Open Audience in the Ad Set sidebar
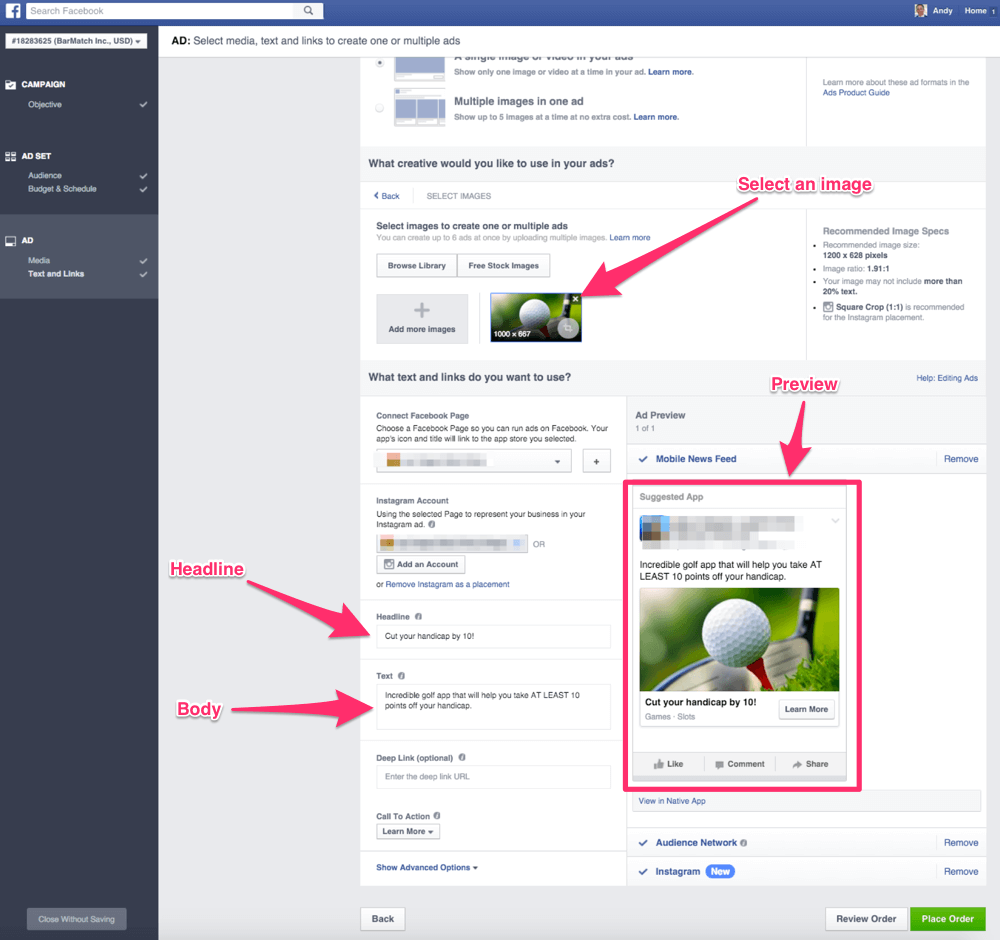The height and width of the screenshot is (940, 1000). [45, 176]
